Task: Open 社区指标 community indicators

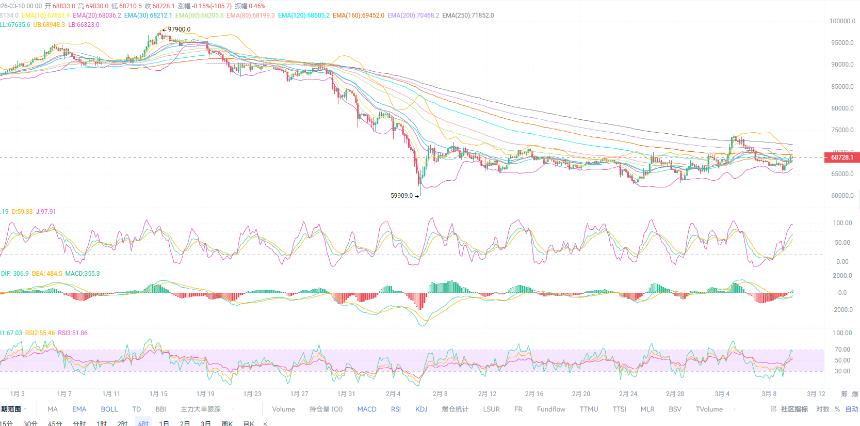Action: tap(795, 409)
